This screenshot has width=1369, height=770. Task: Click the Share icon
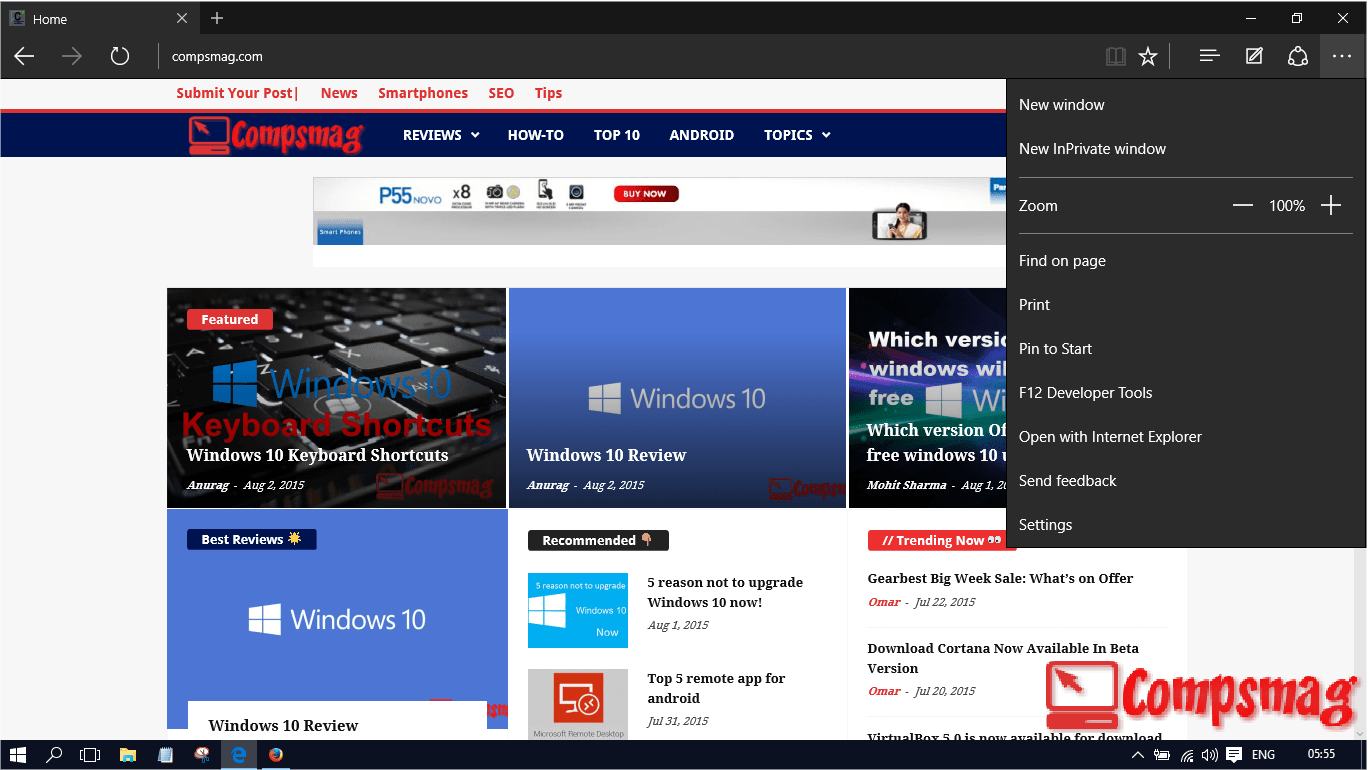tap(1297, 56)
